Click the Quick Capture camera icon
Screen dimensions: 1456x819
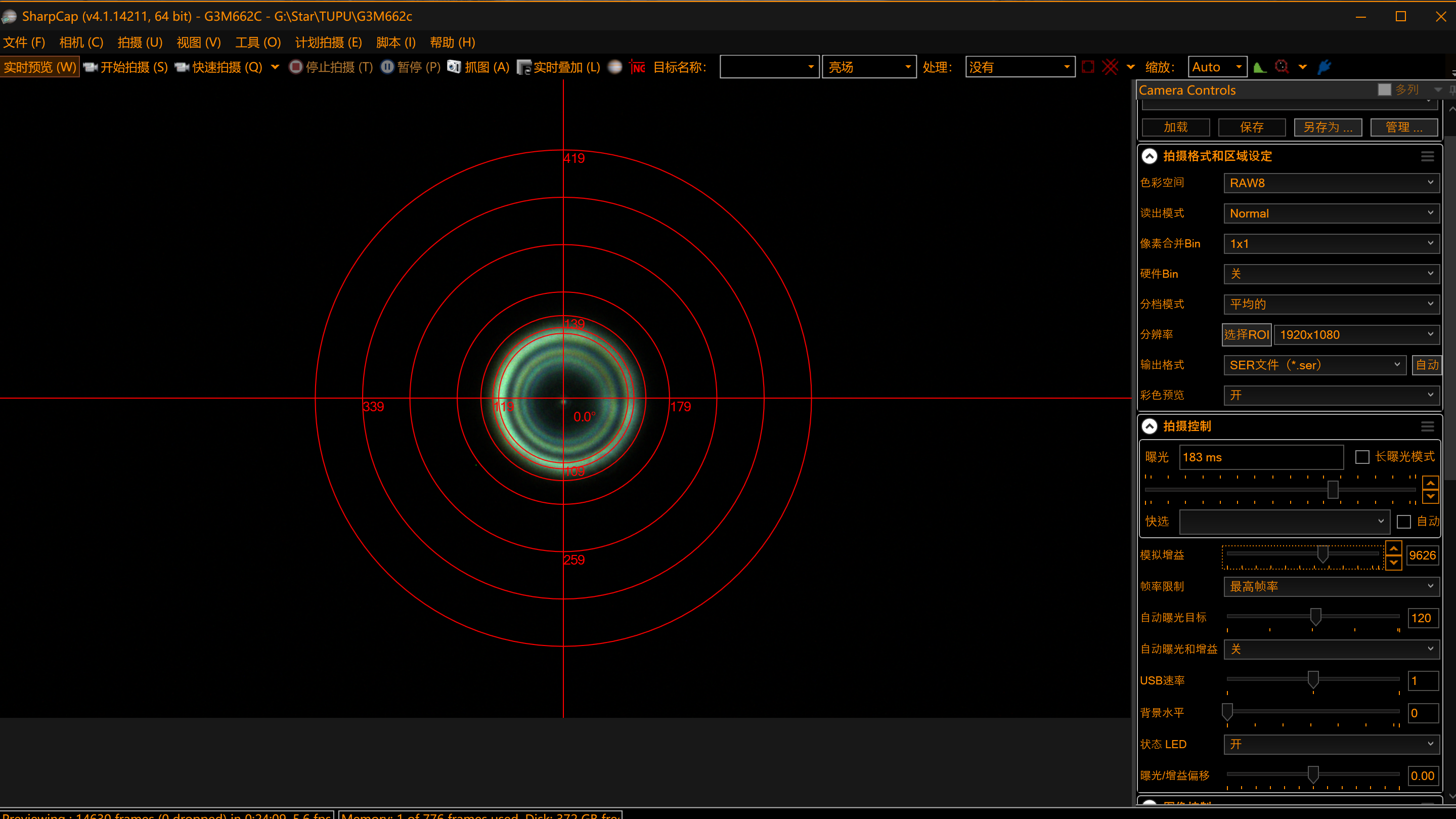(x=182, y=67)
